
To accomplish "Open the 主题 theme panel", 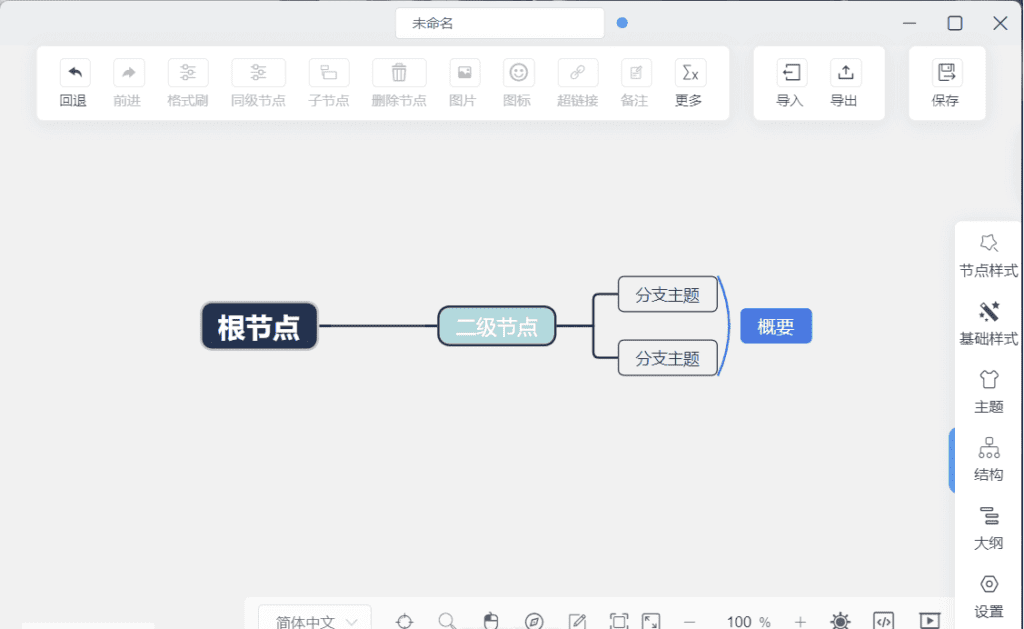I will [988, 391].
